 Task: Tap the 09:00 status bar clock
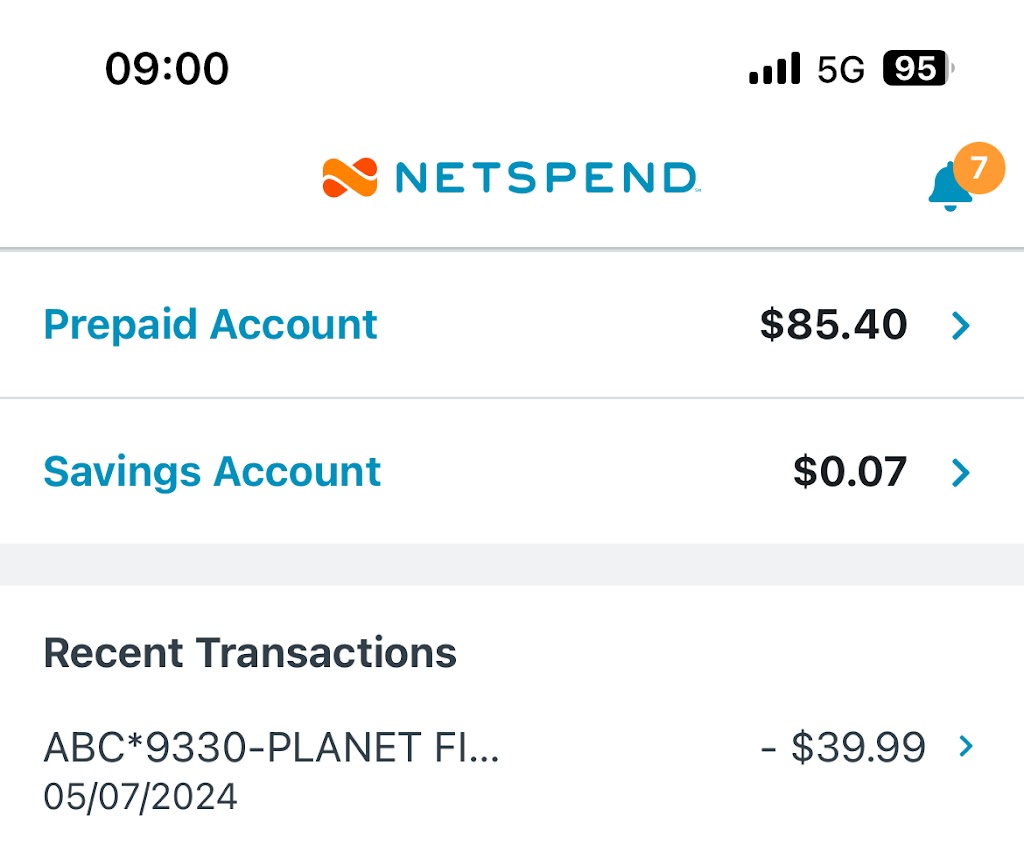(167, 69)
